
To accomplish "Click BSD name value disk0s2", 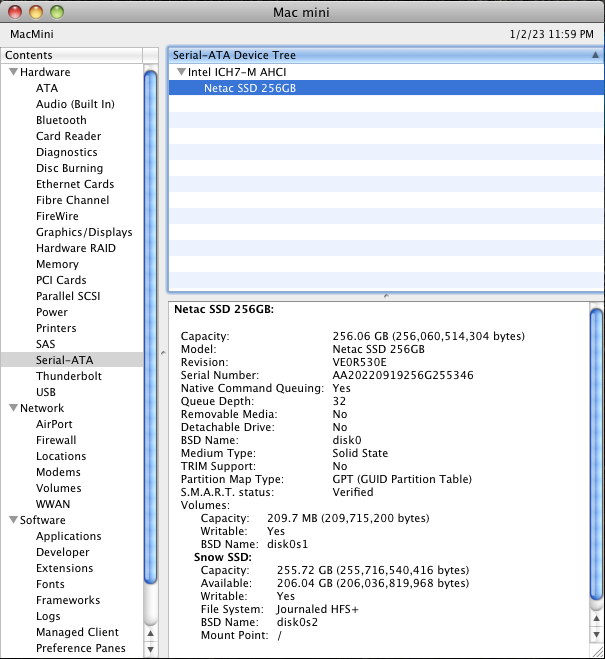I will pos(297,622).
